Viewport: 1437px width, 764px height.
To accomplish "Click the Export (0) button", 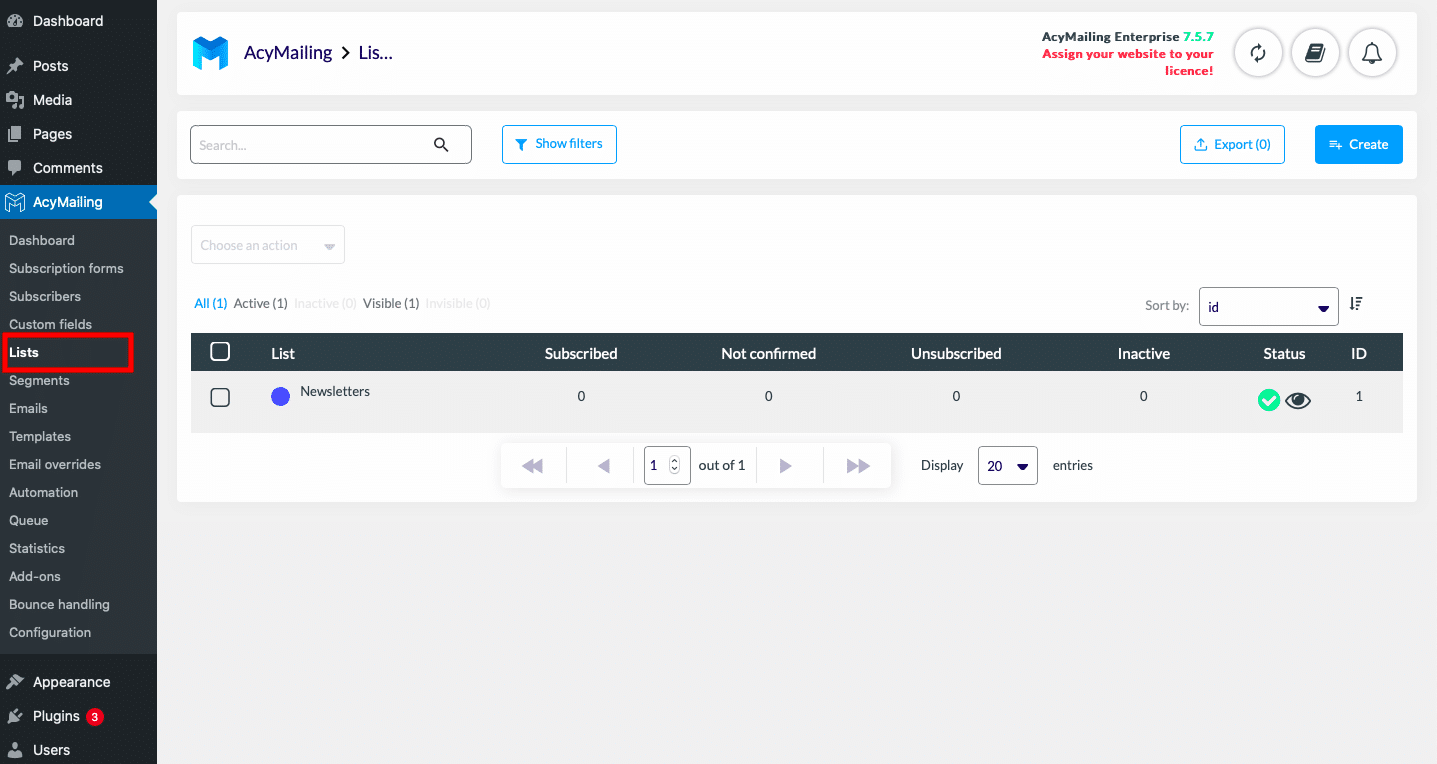I will pyautogui.click(x=1232, y=144).
